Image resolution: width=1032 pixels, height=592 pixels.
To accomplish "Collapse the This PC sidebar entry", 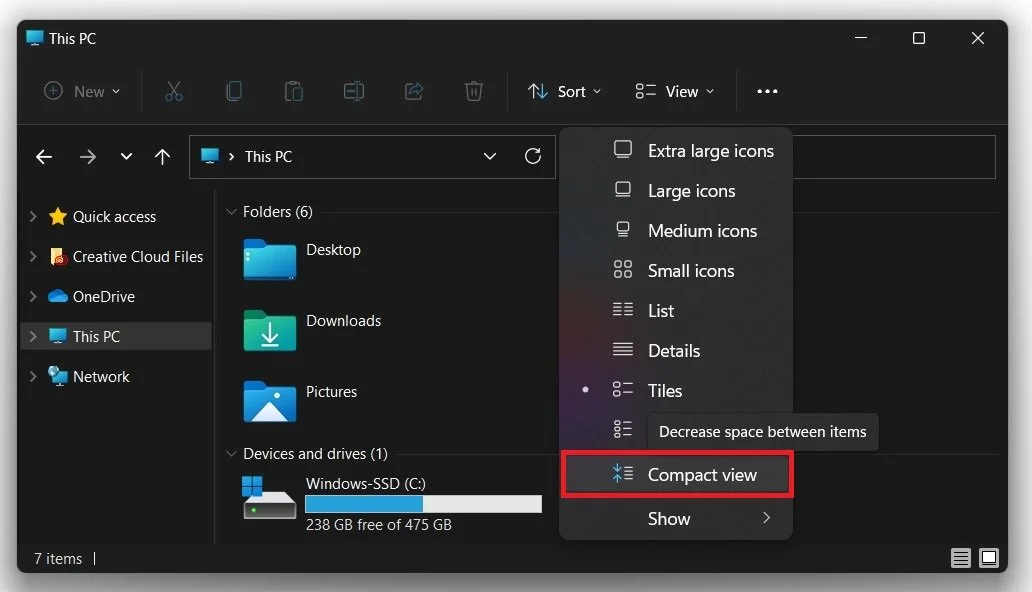I will point(30,336).
